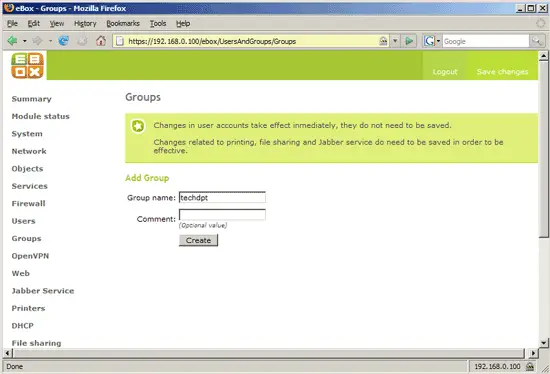Click the horizontal scrollbar right arrow
The width and height of the screenshot is (550, 374).
pyautogui.click(x=533, y=353)
